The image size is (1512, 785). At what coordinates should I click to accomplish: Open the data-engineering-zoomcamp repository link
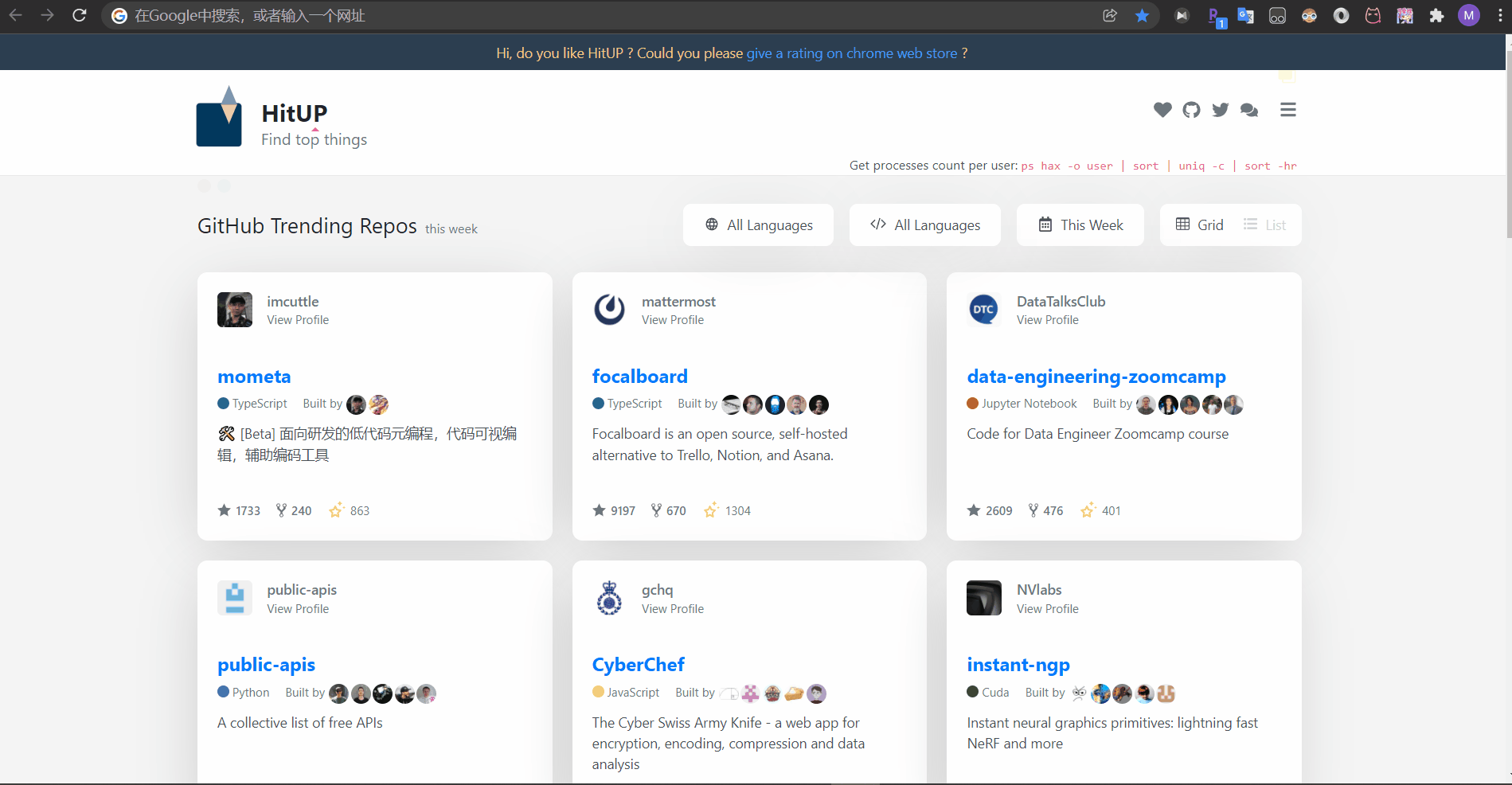tap(1096, 377)
